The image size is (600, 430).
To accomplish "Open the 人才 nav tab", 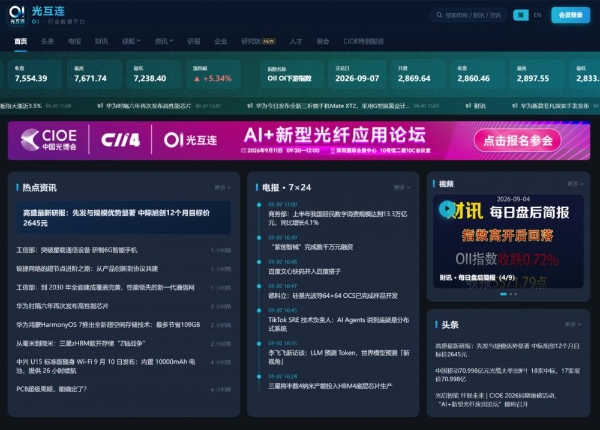I will click(x=296, y=41).
